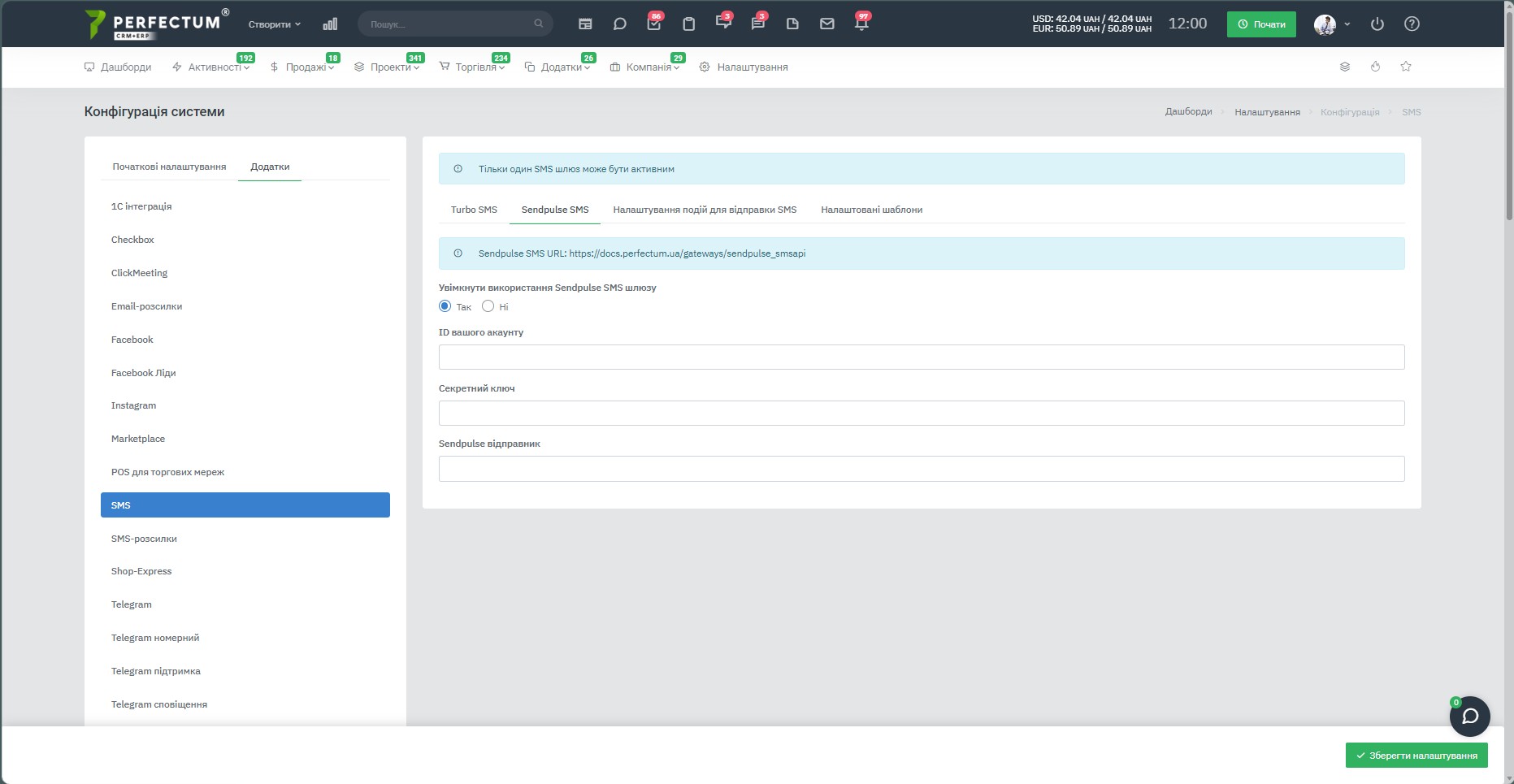Open tasks checkbox icon with 86 badge
1514x784 pixels.
(654, 24)
